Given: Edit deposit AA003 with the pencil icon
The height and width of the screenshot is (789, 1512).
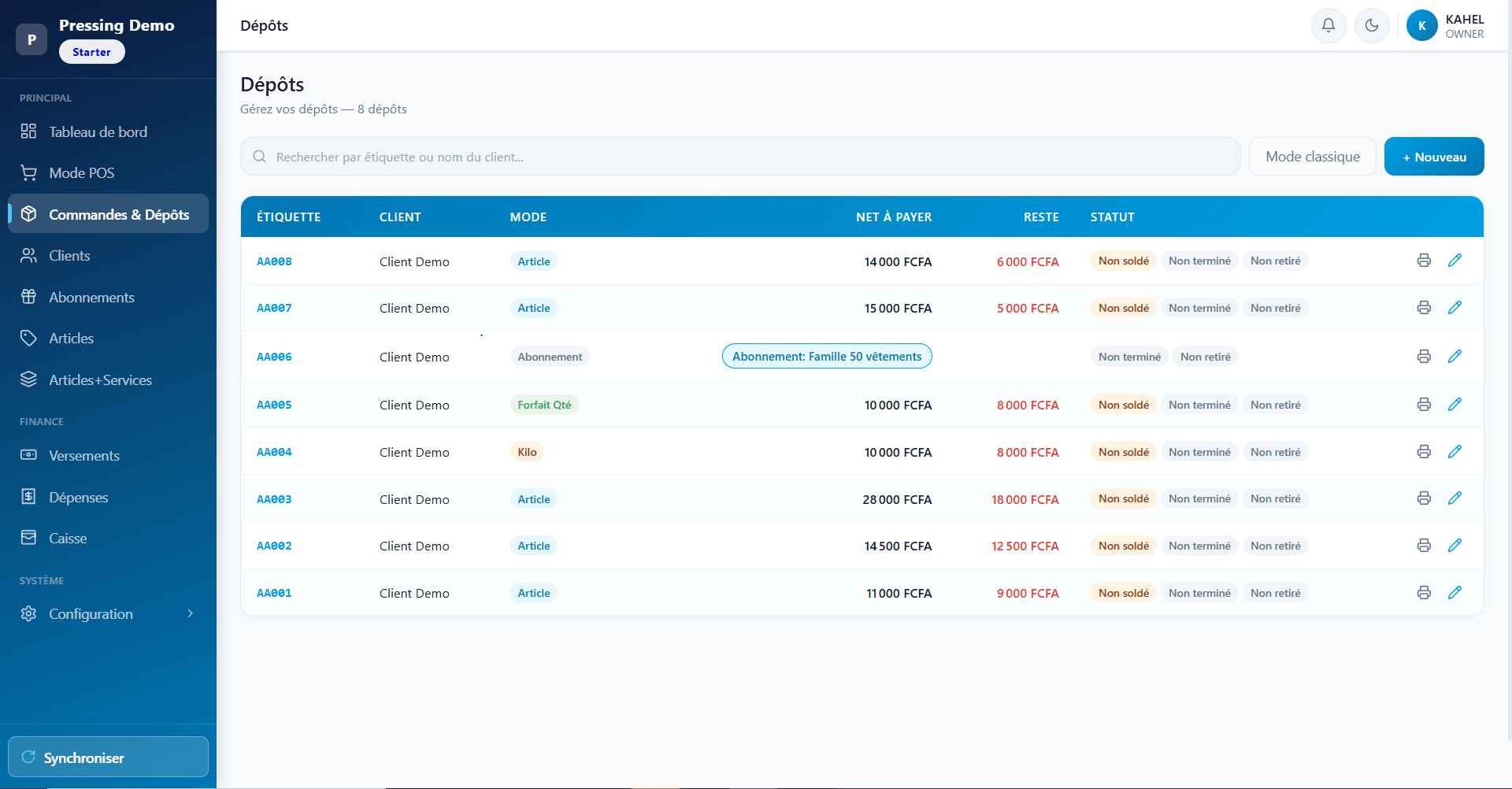Looking at the screenshot, I should click(1455, 498).
